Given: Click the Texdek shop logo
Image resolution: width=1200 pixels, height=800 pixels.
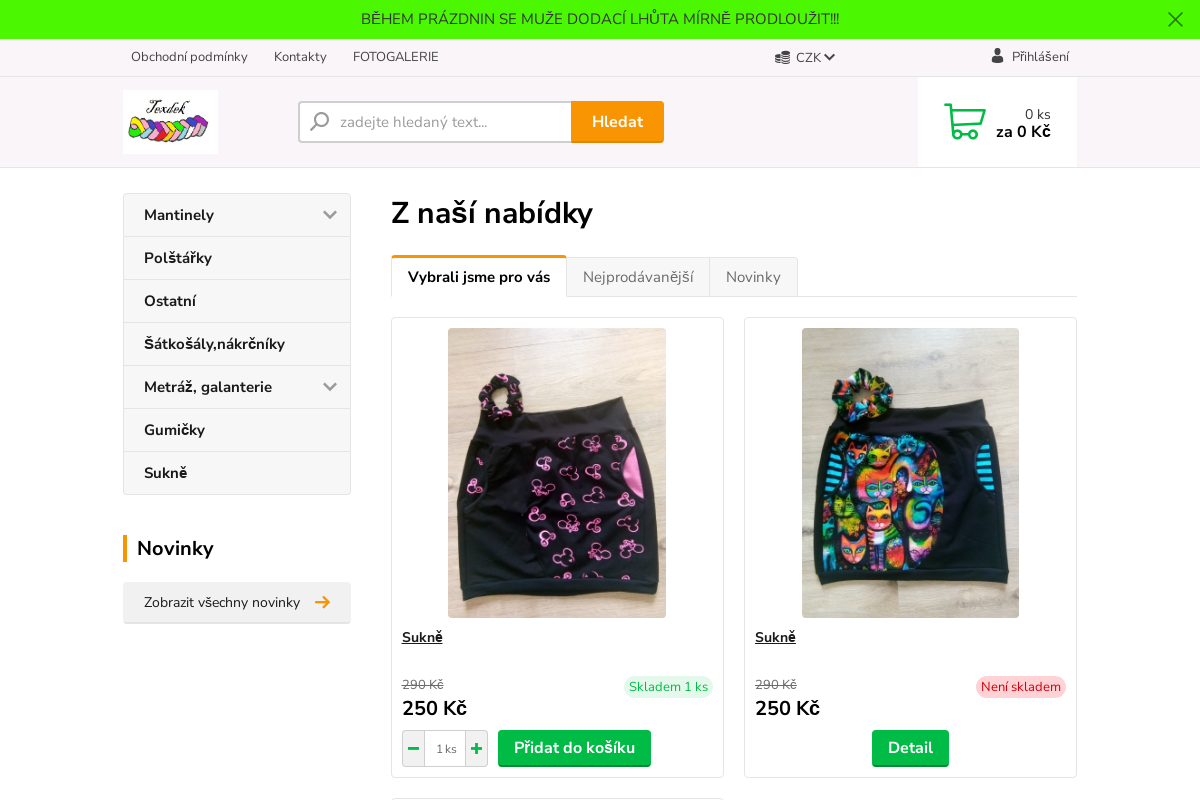Looking at the screenshot, I should [170, 122].
